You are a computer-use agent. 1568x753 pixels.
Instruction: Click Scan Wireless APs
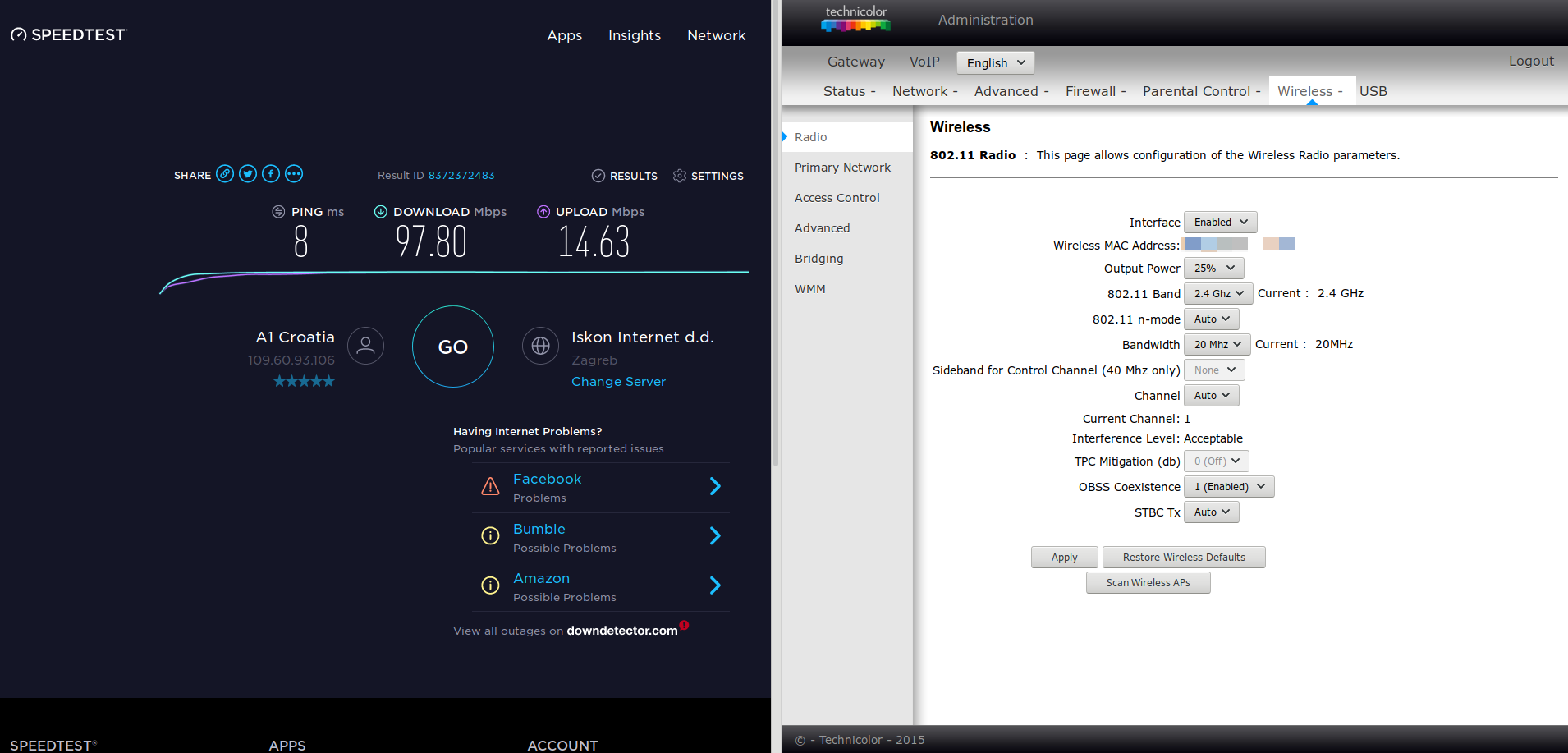1148,583
